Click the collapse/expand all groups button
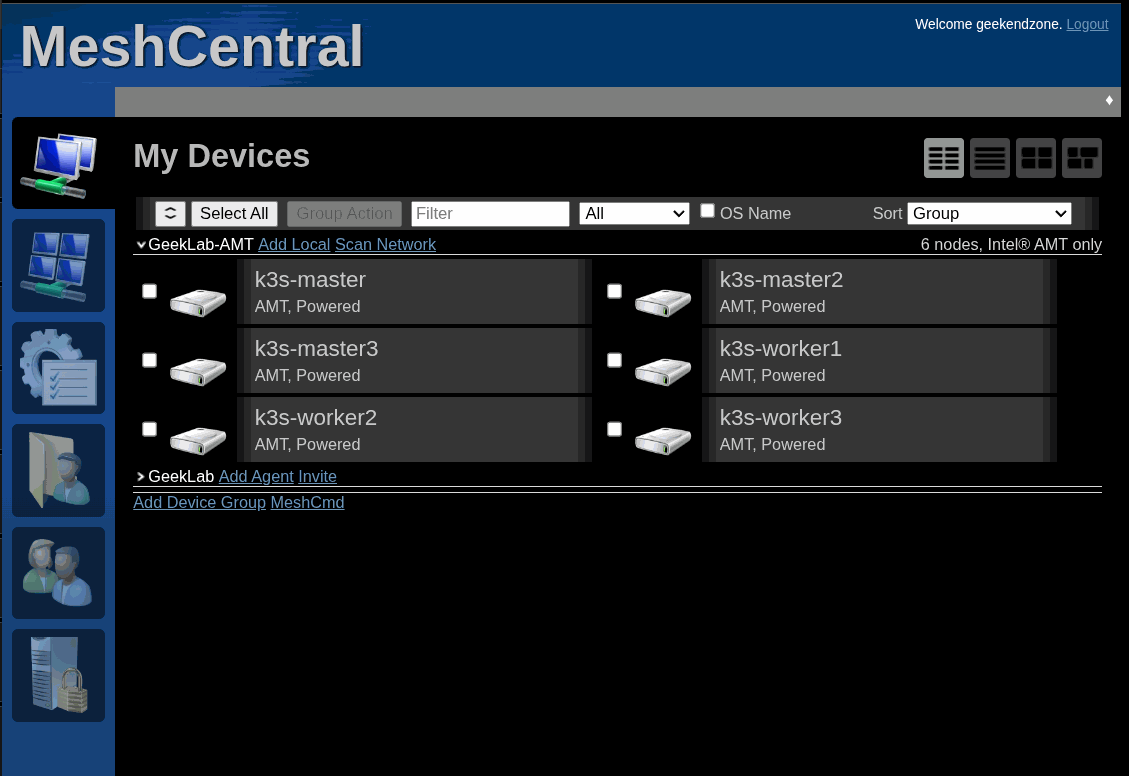 (171, 213)
